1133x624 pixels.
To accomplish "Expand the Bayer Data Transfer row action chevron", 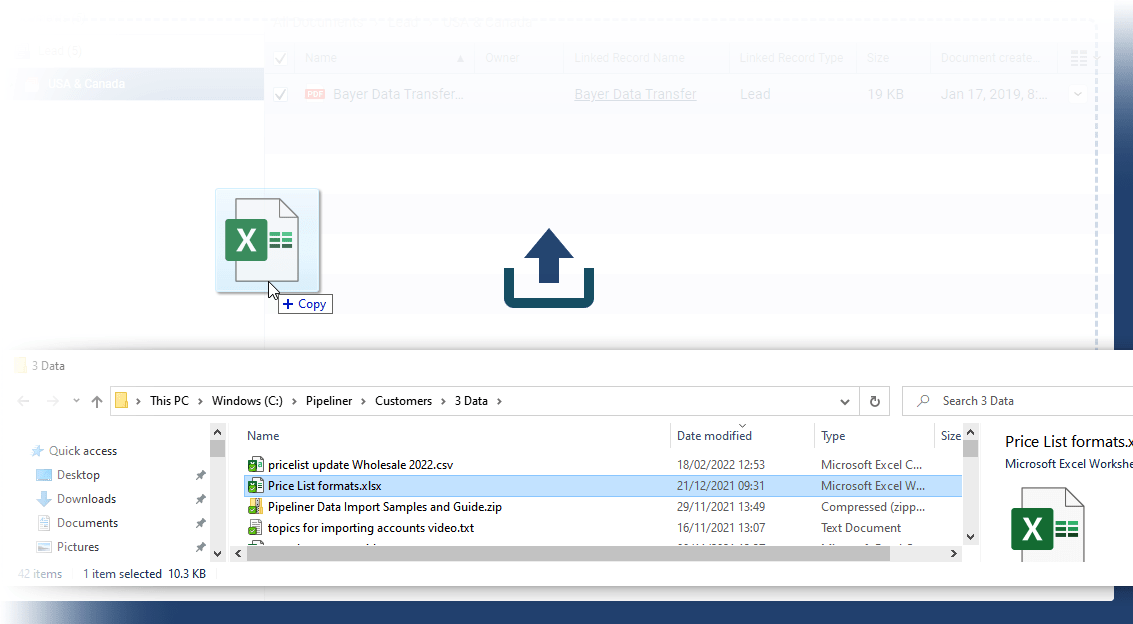I will point(1077,94).
